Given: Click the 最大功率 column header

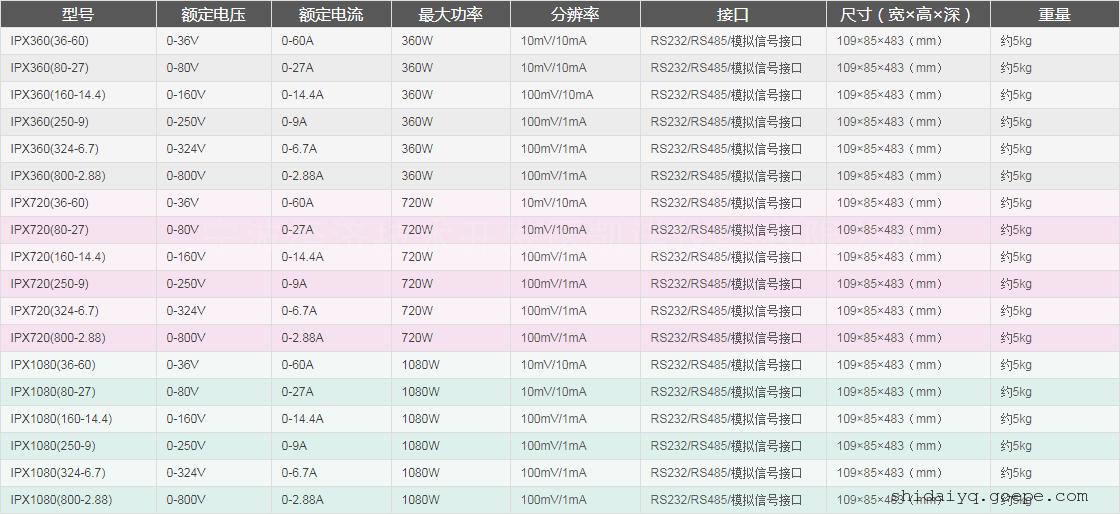Looking at the screenshot, I should pyautogui.click(x=450, y=15).
